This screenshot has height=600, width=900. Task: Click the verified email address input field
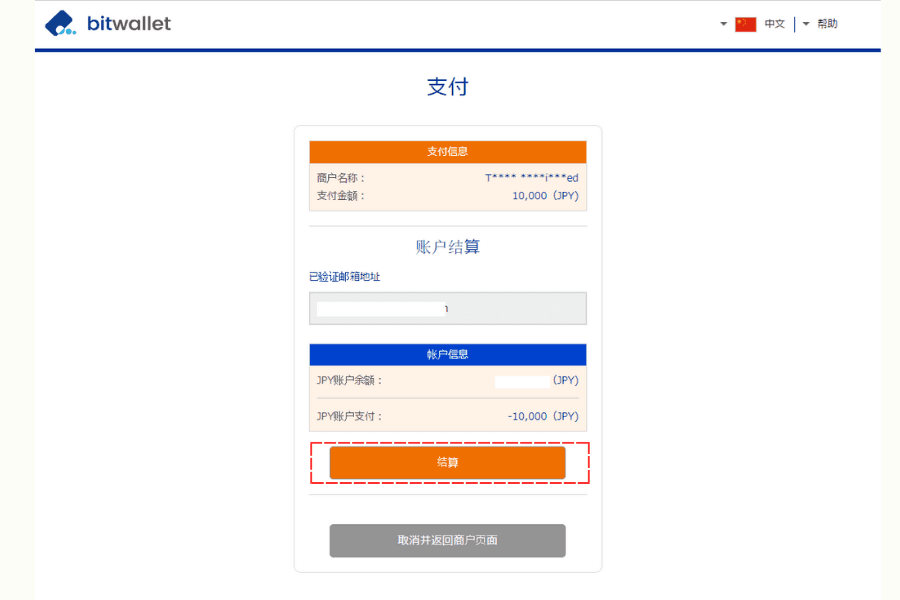coord(447,308)
